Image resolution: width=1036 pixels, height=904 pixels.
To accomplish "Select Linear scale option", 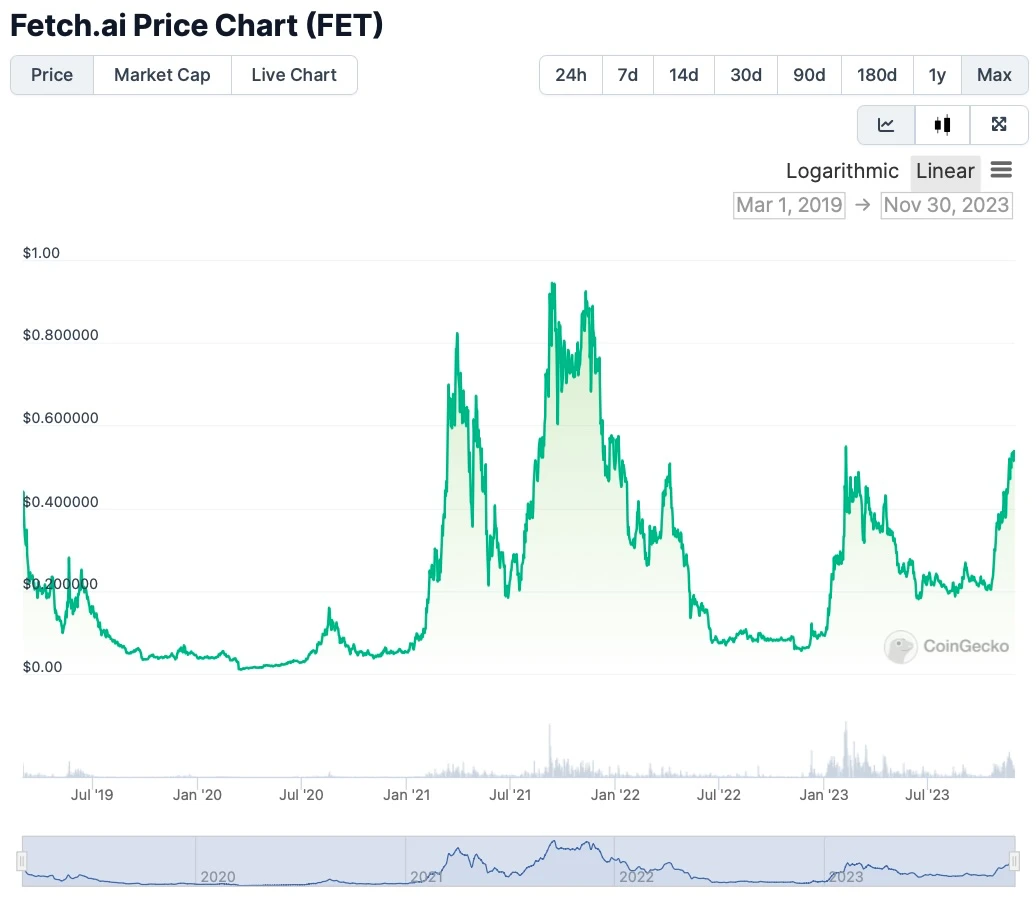I will click(944, 171).
